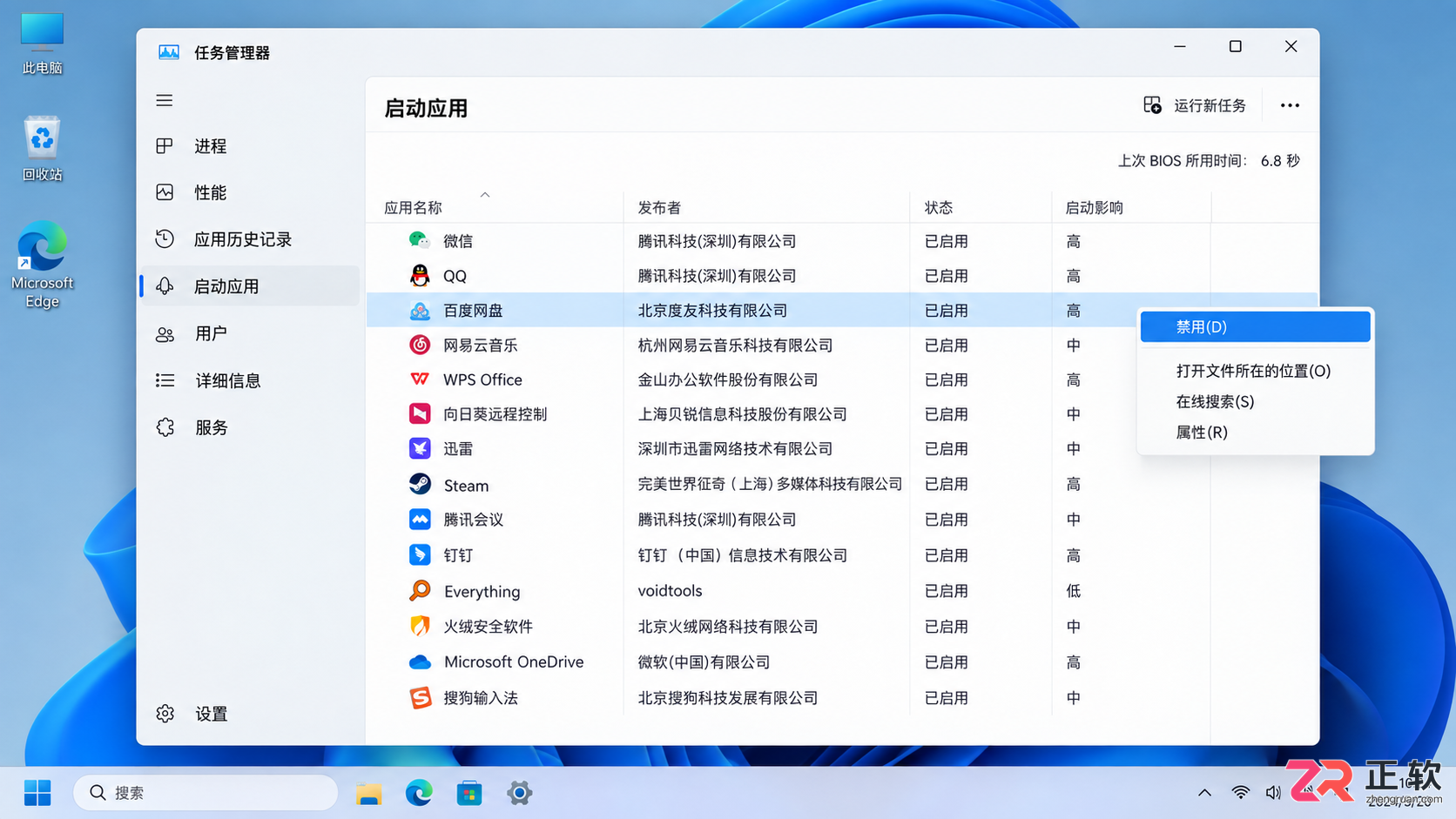Open Settings gear on taskbar

(x=520, y=793)
